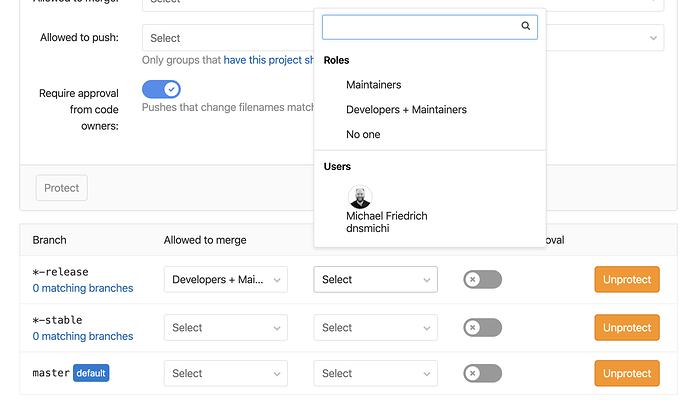Click the Protect button
Image resolution: width=690 pixels, height=402 pixels.
pyautogui.click(x=62, y=188)
